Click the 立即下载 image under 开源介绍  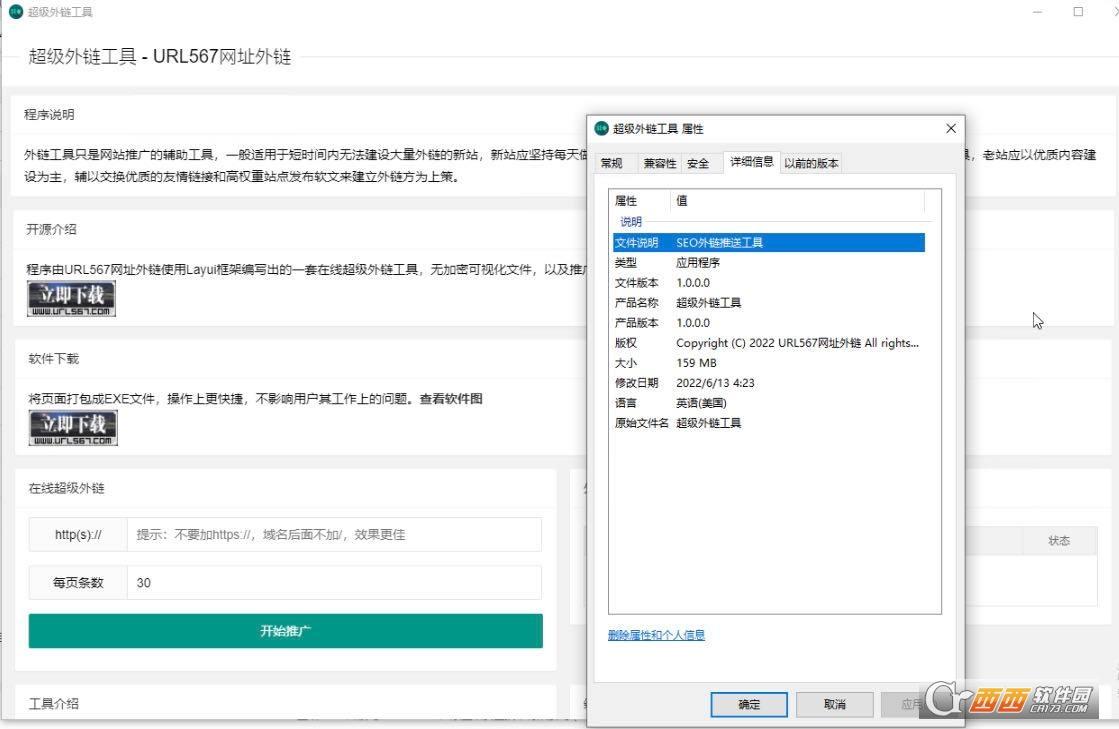(x=71, y=298)
